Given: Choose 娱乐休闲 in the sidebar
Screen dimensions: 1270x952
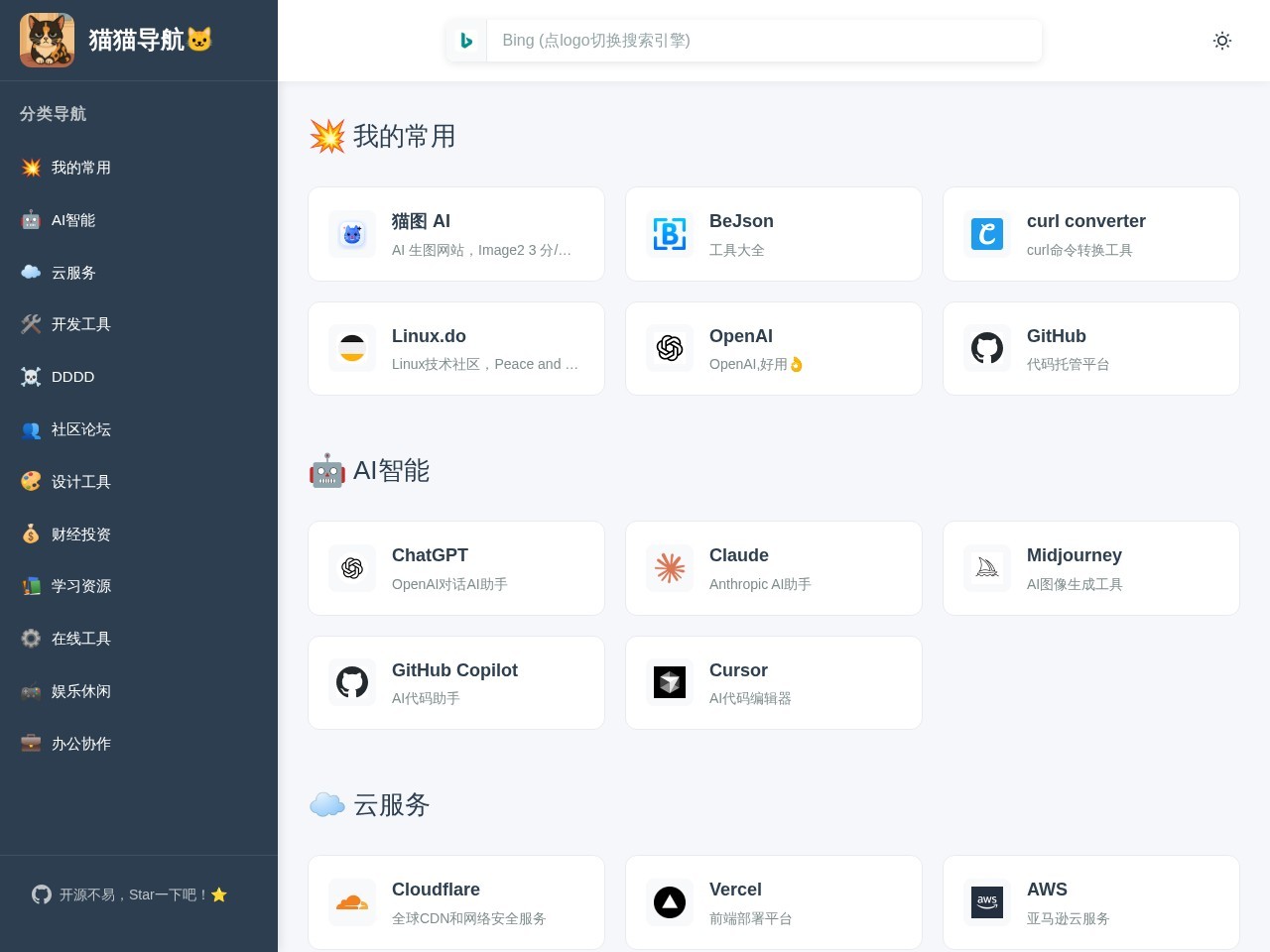Looking at the screenshot, I should point(139,691).
